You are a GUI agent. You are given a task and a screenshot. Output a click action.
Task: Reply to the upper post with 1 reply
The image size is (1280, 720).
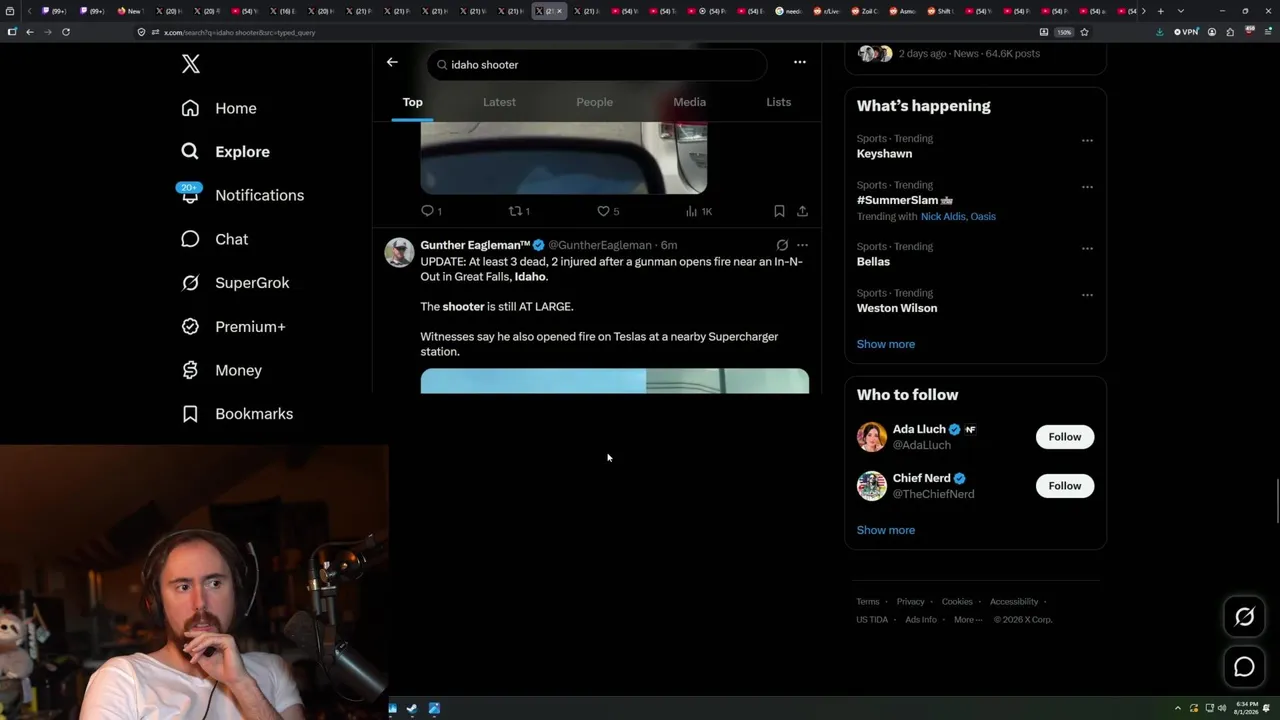click(x=431, y=211)
